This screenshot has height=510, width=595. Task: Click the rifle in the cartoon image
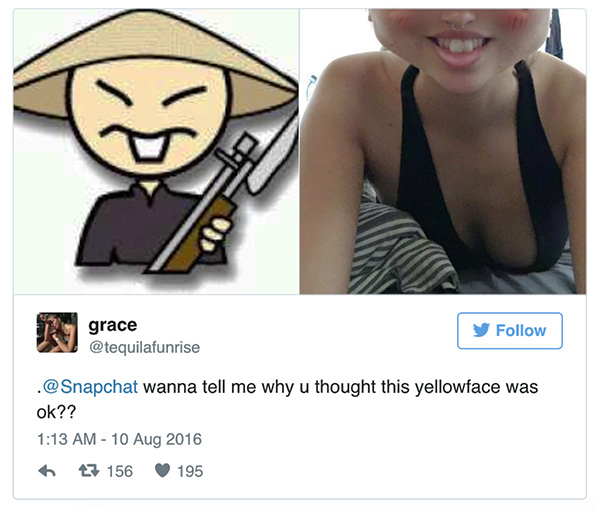(222, 199)
